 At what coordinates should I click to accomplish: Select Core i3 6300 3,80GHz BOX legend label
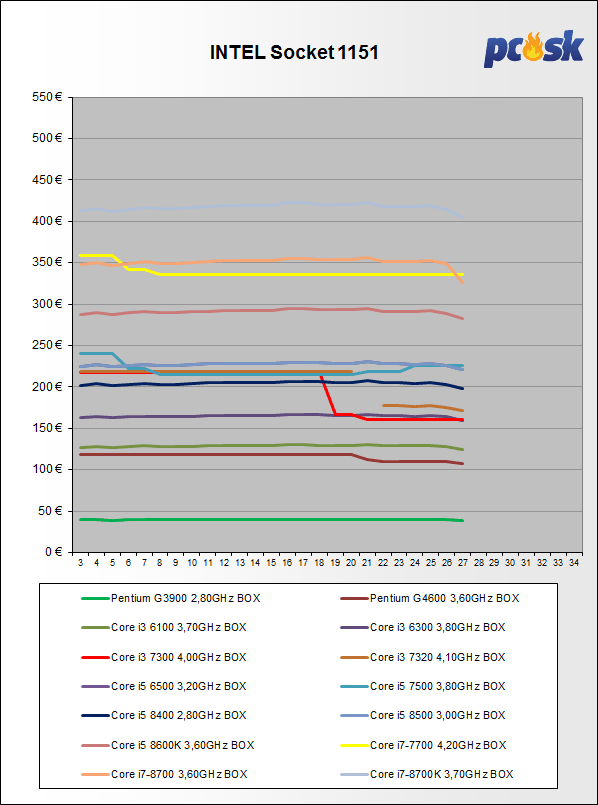pyautogui.click(x=438, y=627)
